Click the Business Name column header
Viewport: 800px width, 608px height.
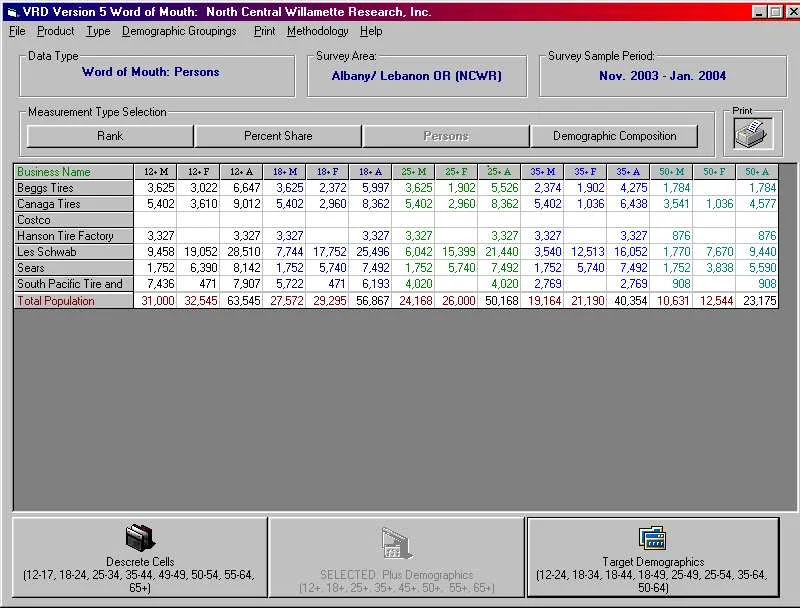tap(73, 172)
